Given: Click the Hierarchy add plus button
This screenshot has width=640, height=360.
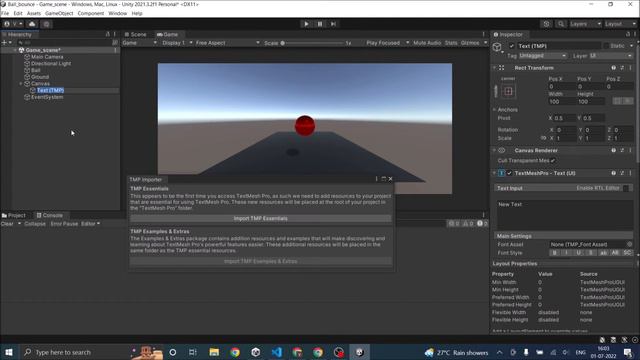Looking at the screenshot, I should 4,42.
